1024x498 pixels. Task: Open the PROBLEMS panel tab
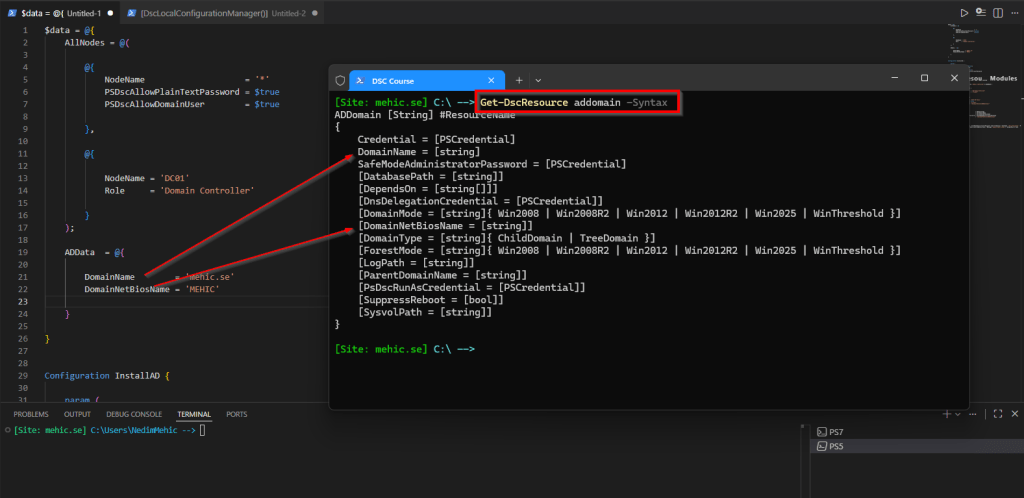pyautogui.click(x=31, y=413)
